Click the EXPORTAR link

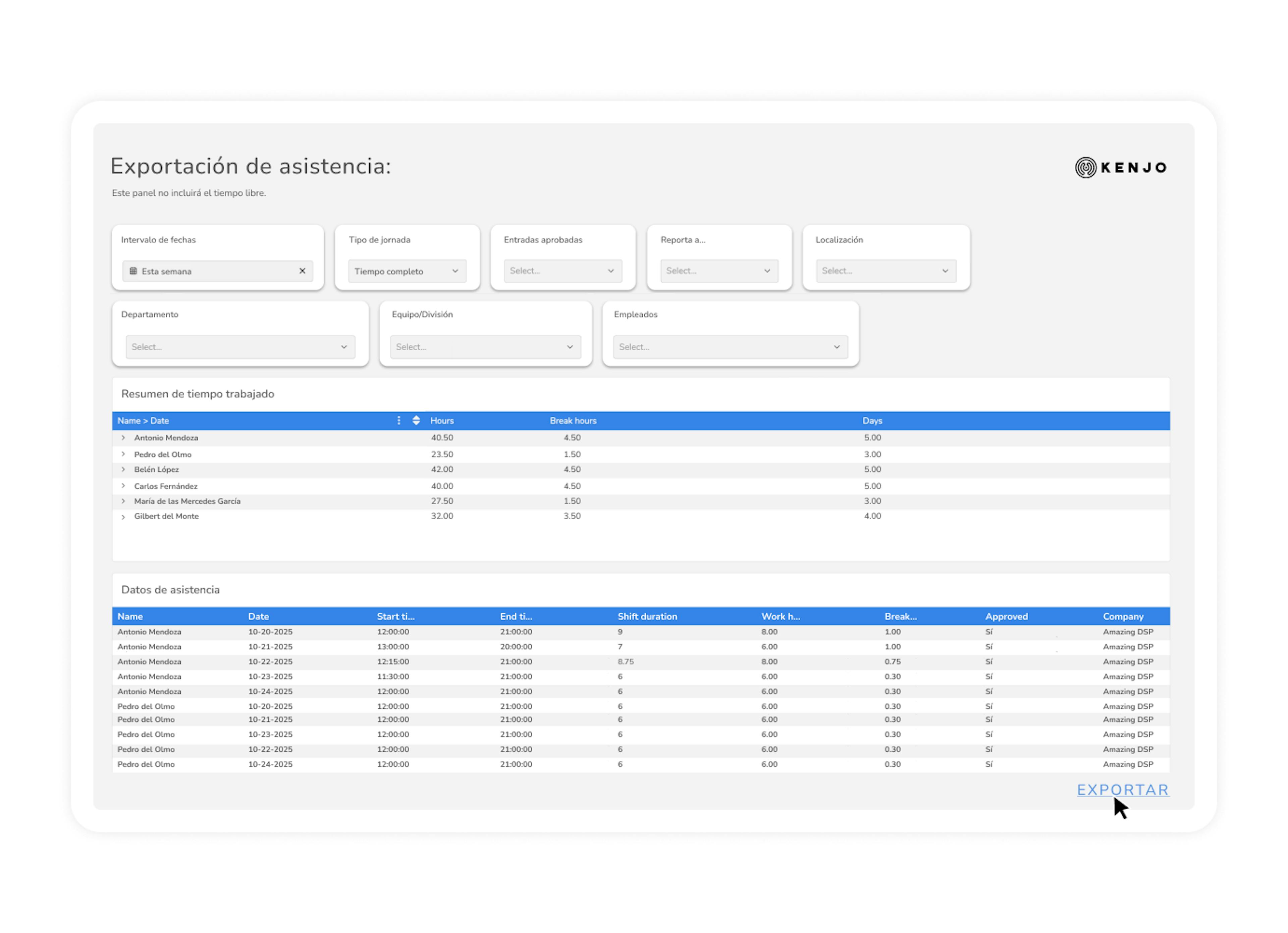pyautogui.click(x=1122, y=790)
